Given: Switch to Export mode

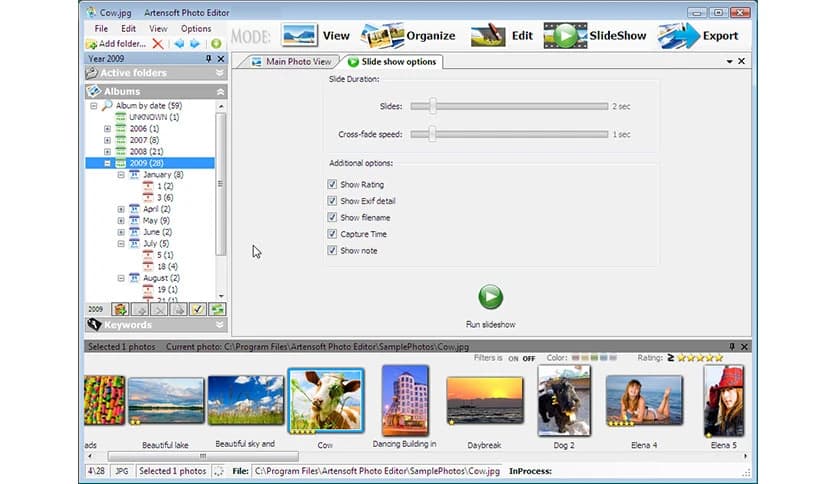Looking at the screenshot, I should point(698,36).
